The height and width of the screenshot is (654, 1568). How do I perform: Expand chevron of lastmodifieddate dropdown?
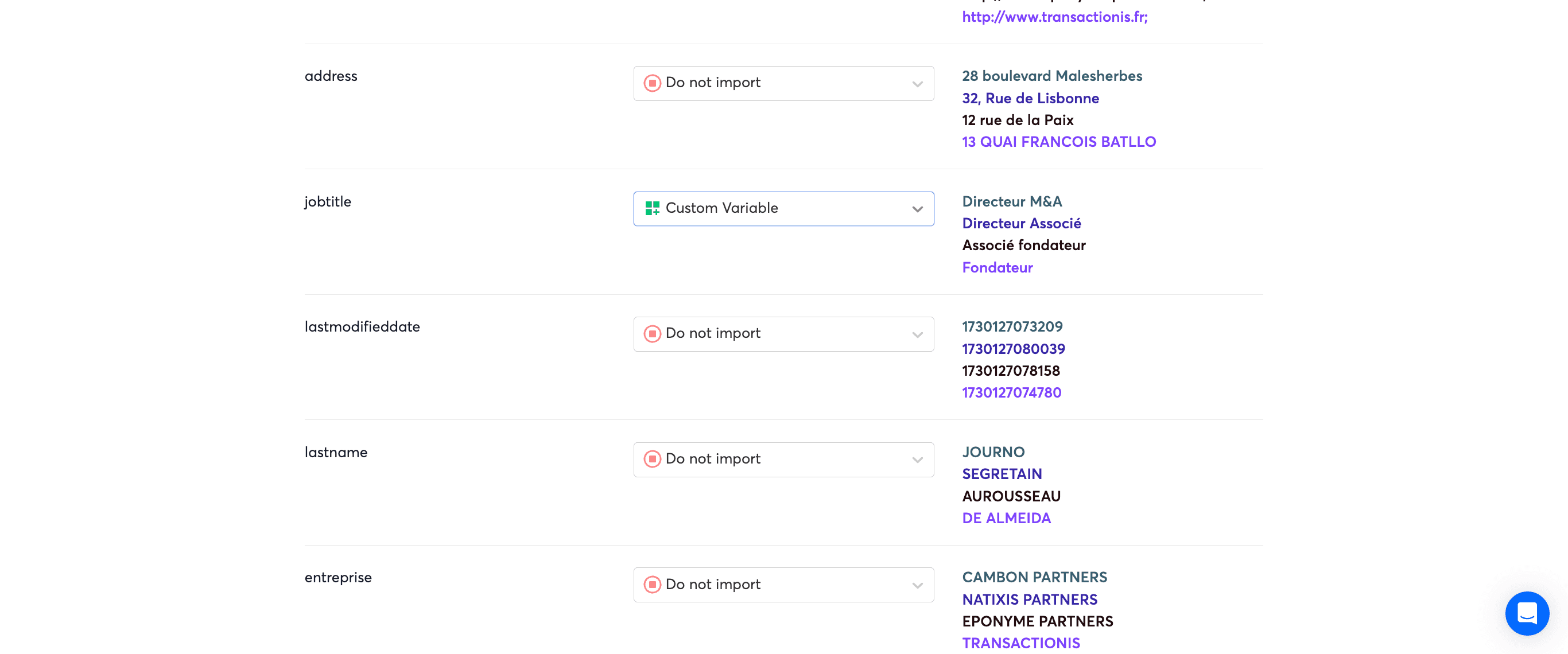[x=917, y=334]
